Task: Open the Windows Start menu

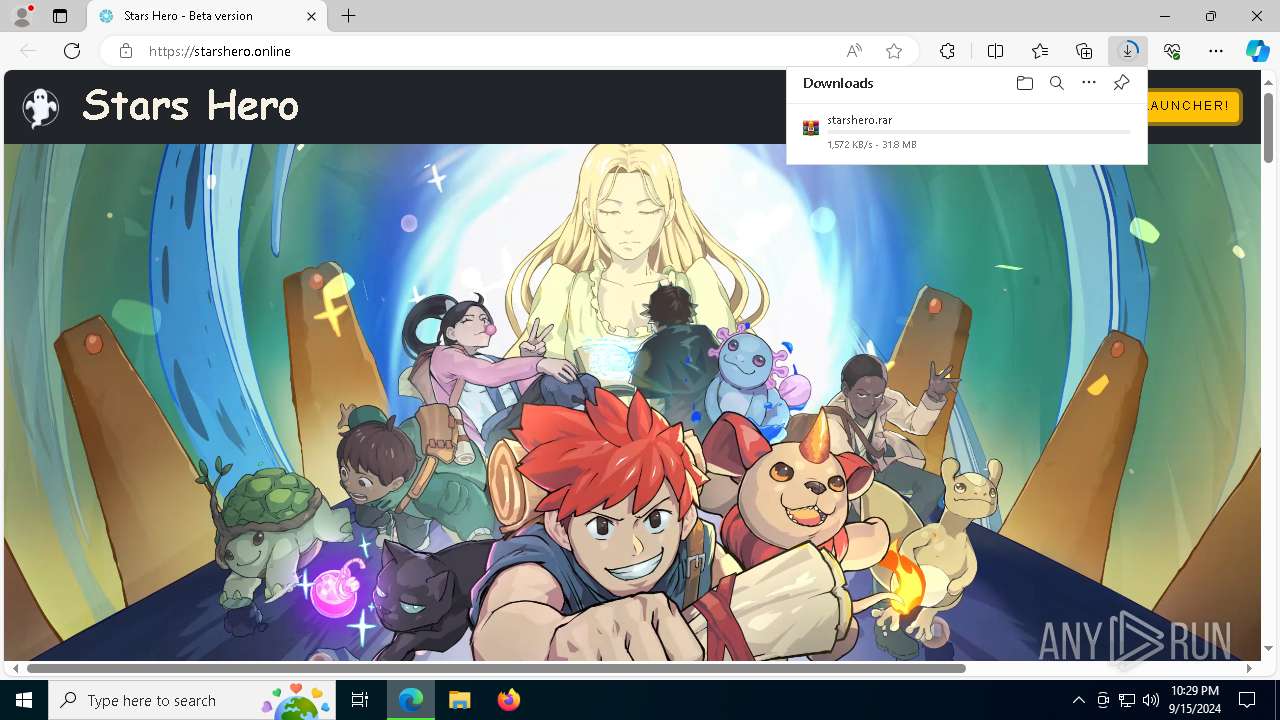Action: tap(24, 700)
